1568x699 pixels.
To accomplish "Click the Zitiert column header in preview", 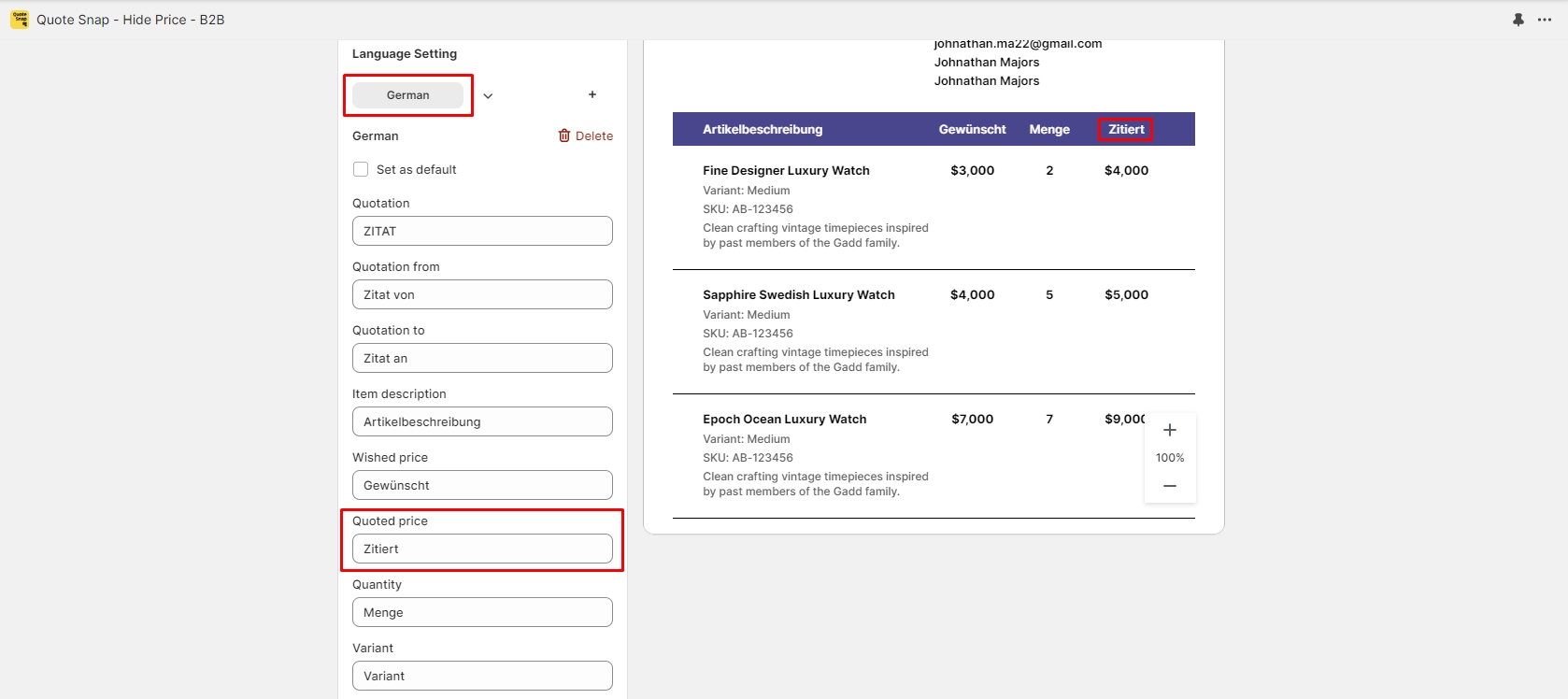I will click(1126, 130).
